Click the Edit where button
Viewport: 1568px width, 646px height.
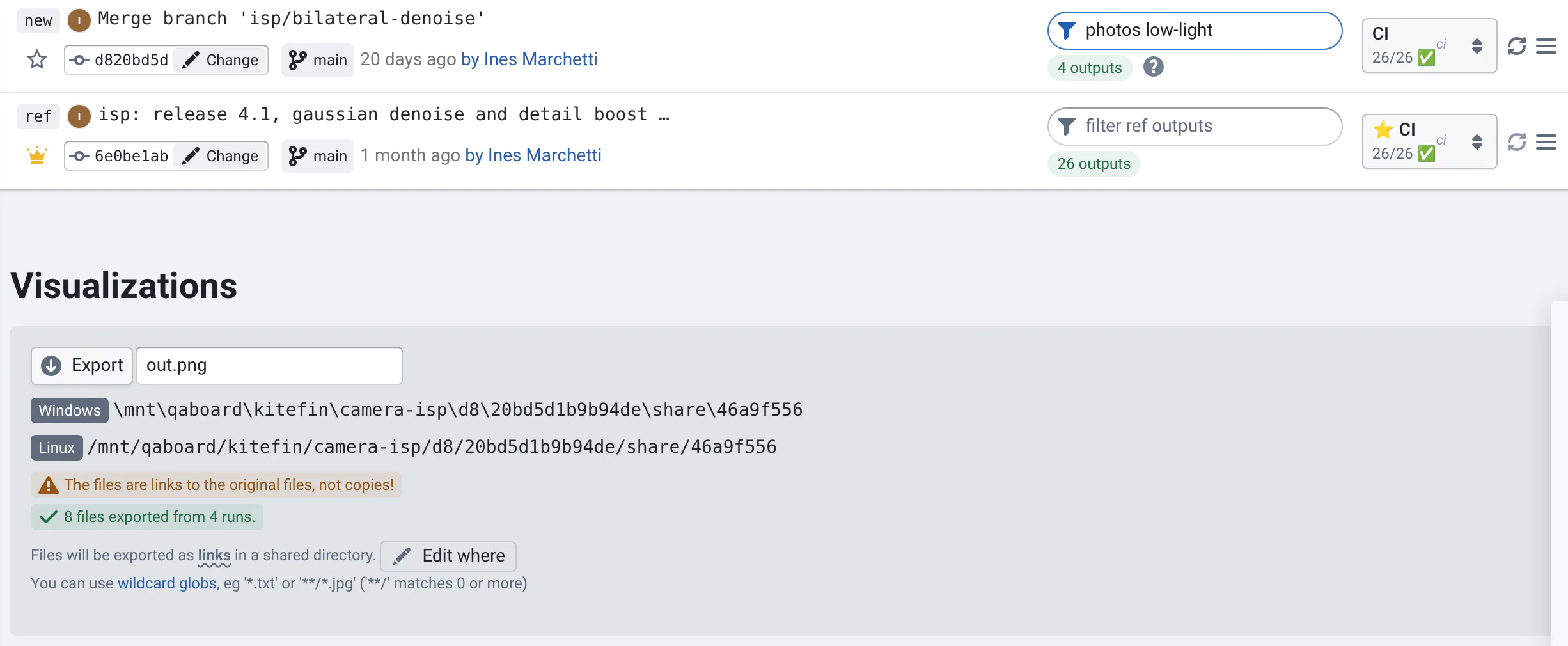pos(448,556)
